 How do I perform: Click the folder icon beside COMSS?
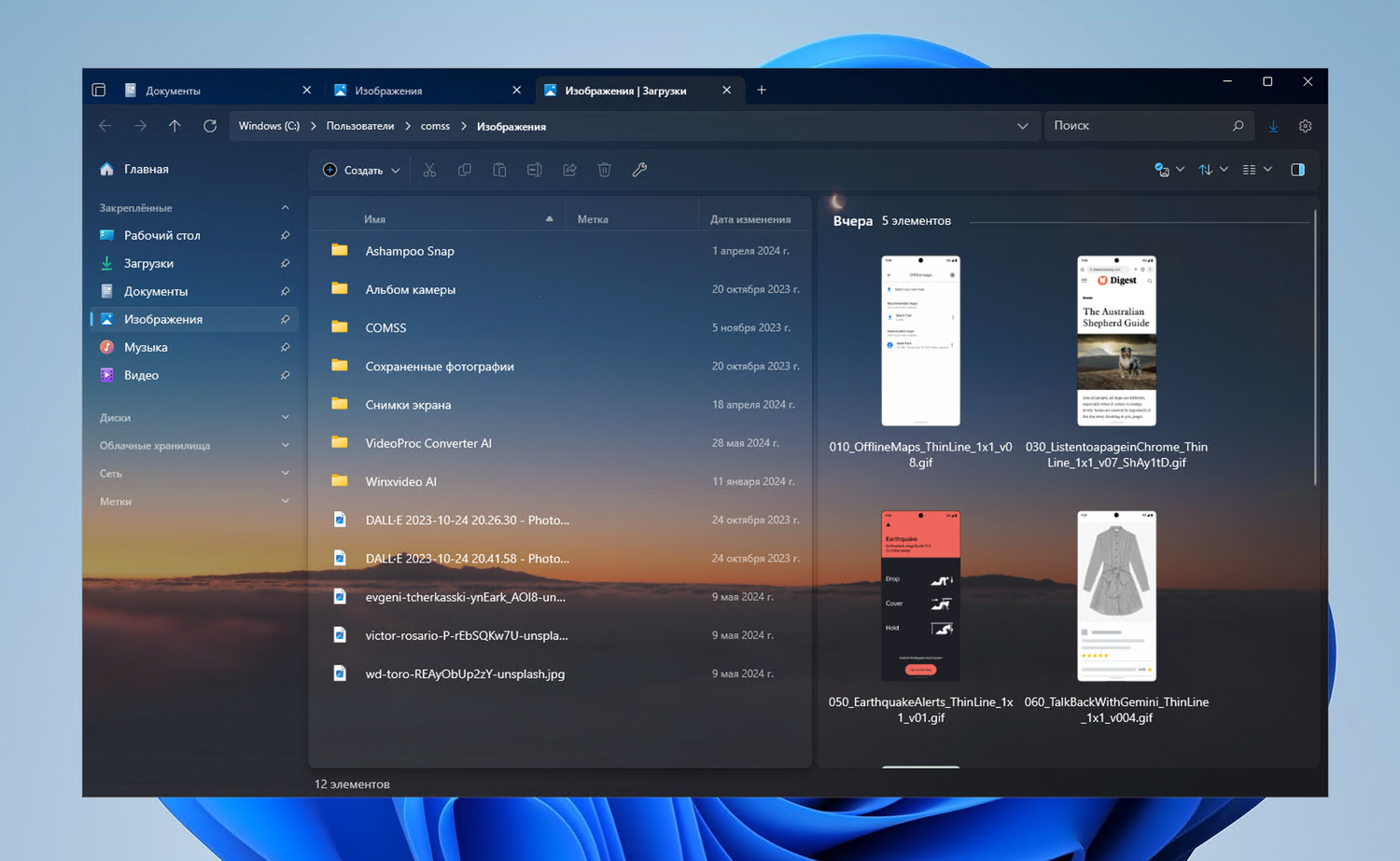click(340, 327)
